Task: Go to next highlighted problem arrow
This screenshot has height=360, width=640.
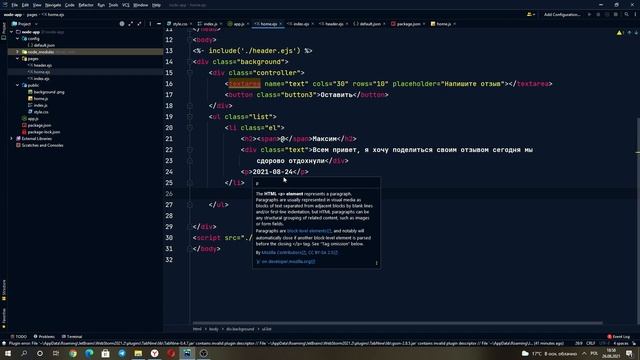Action: pyautogui.click(x=636, y=33)
